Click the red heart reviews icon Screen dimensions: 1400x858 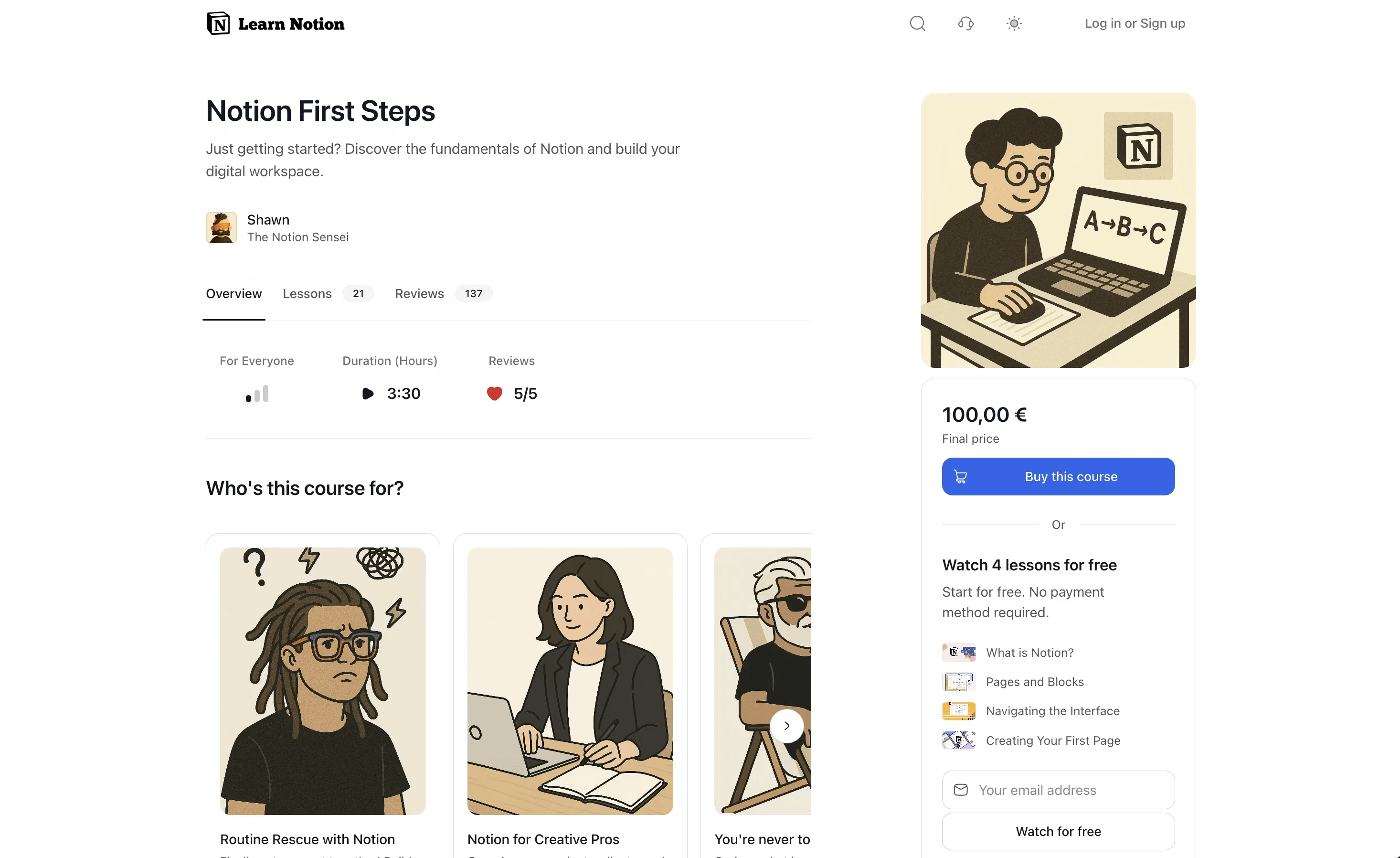click(494, 394)
